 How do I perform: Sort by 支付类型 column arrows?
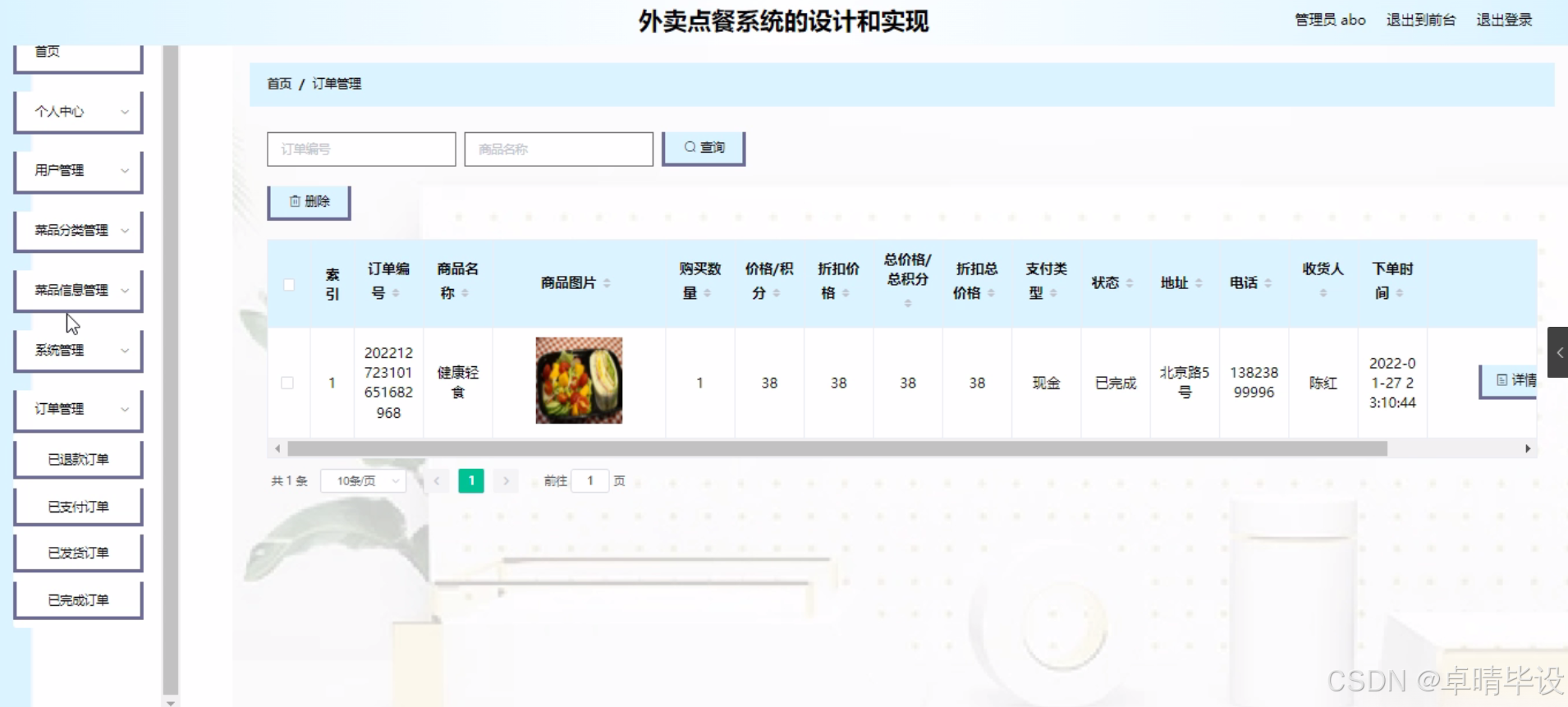[1053, 293]
